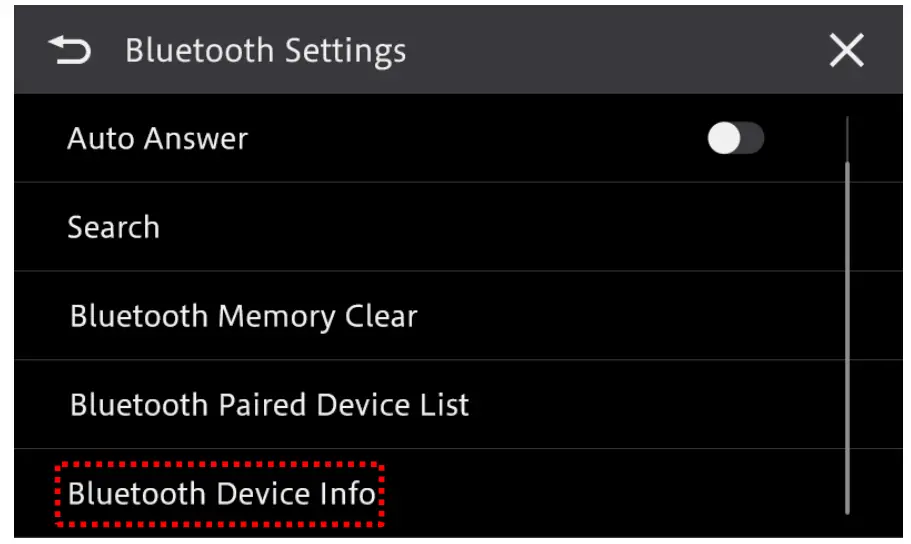The height and width of the screenshot is (544, 911).
Task: Click the Bluetooth Settings title text
Action: [x=265, y=52]
